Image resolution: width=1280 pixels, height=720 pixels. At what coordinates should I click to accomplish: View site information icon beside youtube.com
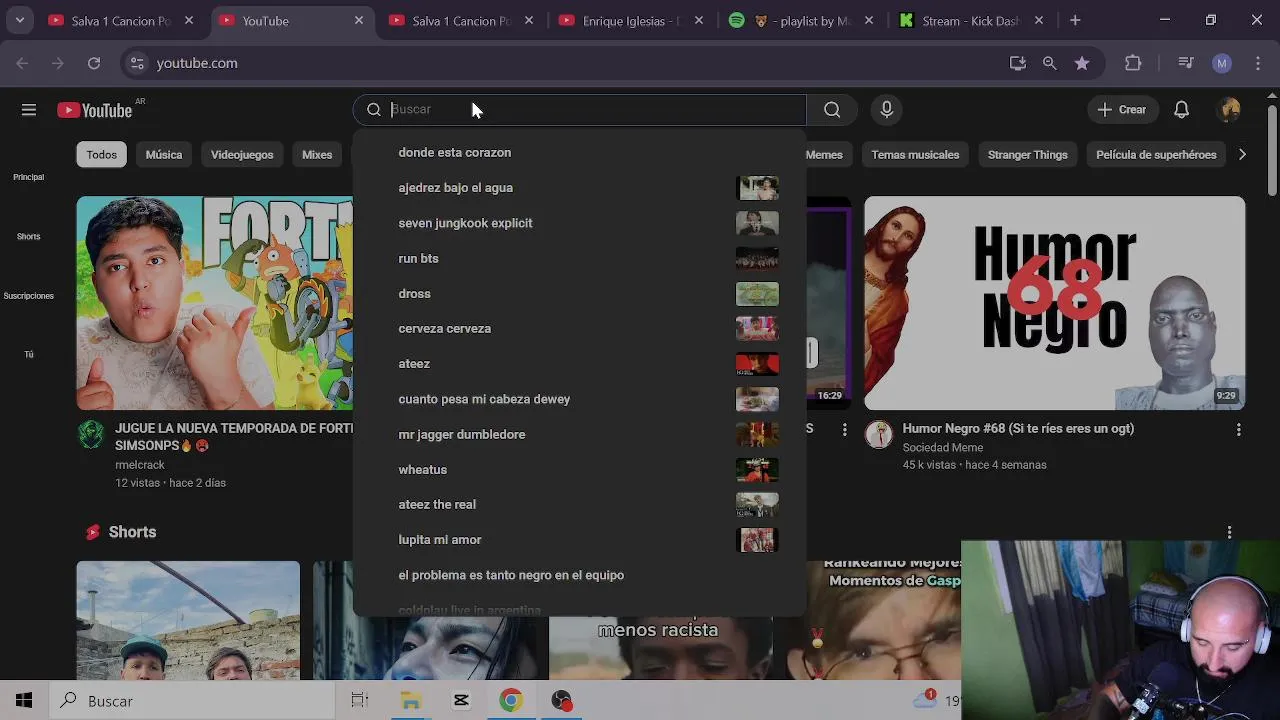pos(137,63)
